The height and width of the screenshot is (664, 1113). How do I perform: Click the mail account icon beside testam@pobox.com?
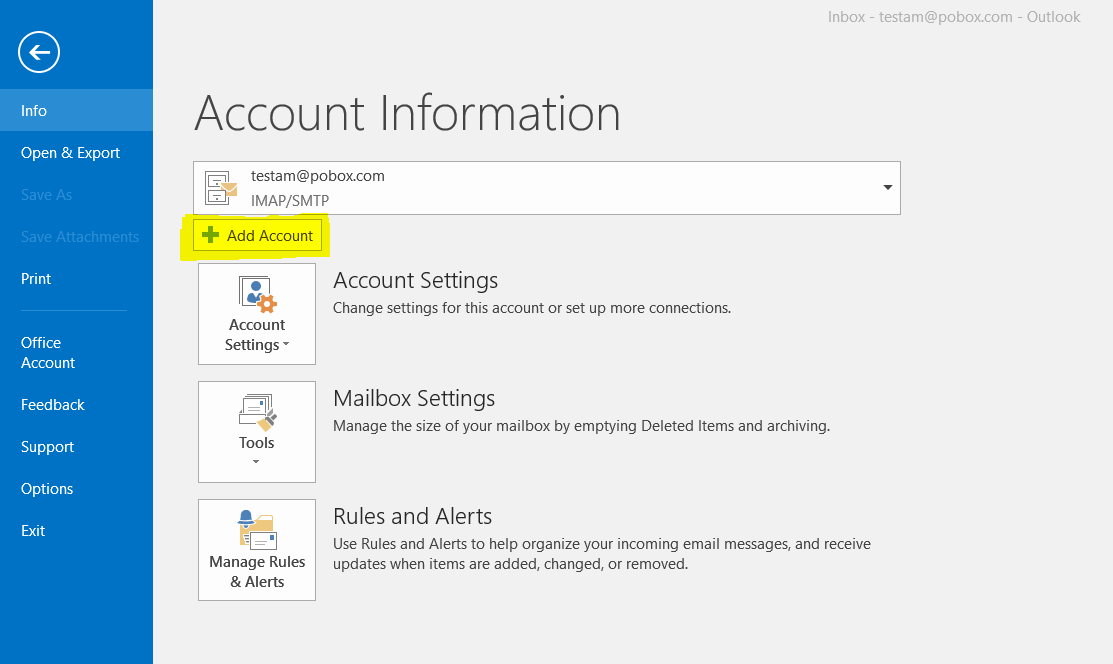point(221,188)
